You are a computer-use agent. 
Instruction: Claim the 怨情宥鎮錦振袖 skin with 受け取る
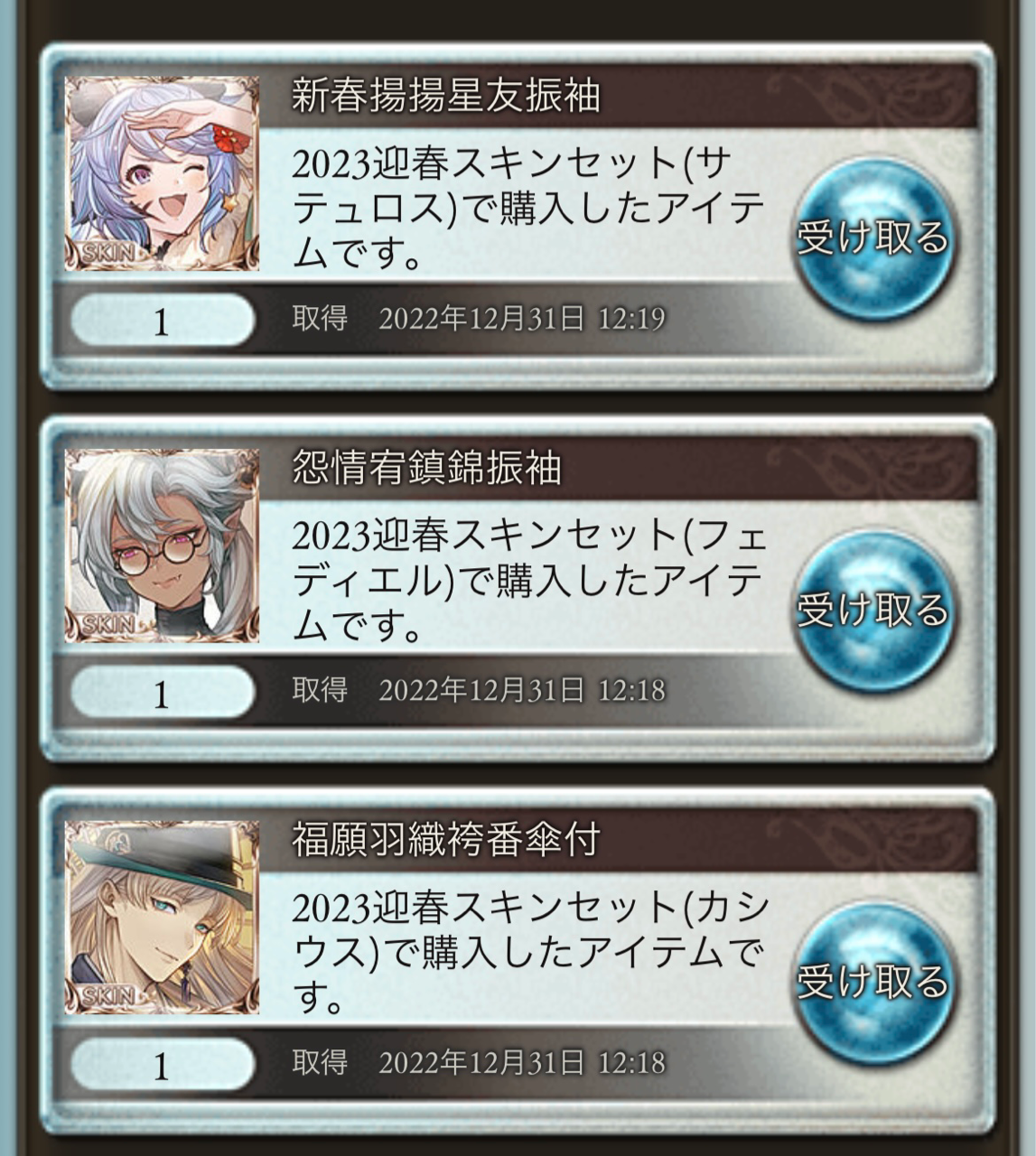[x=873, y=611]
